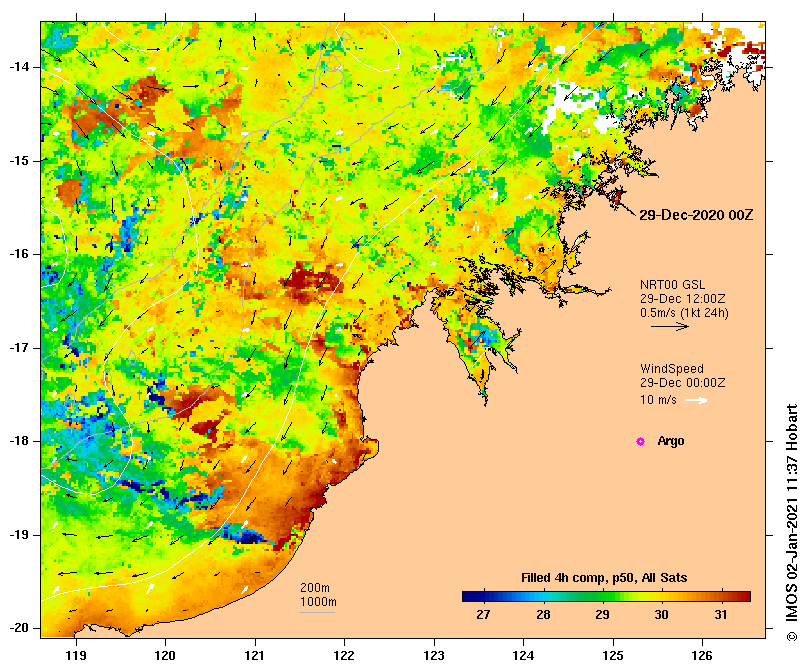Click latitude axis label '-14'
Screen dimensions: 809x672
tap(20, 68)
